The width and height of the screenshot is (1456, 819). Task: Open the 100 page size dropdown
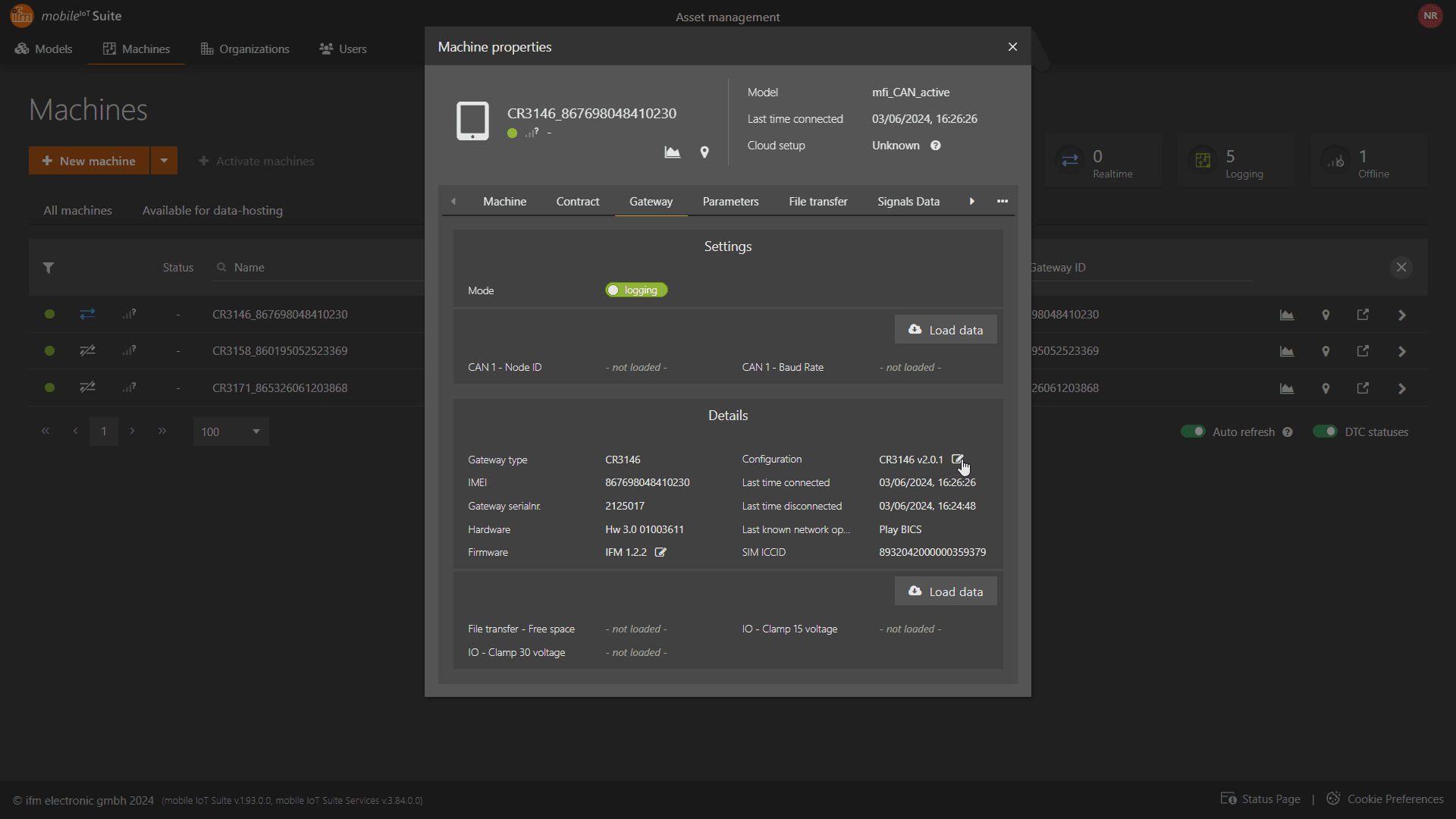[x=231, y=431]
